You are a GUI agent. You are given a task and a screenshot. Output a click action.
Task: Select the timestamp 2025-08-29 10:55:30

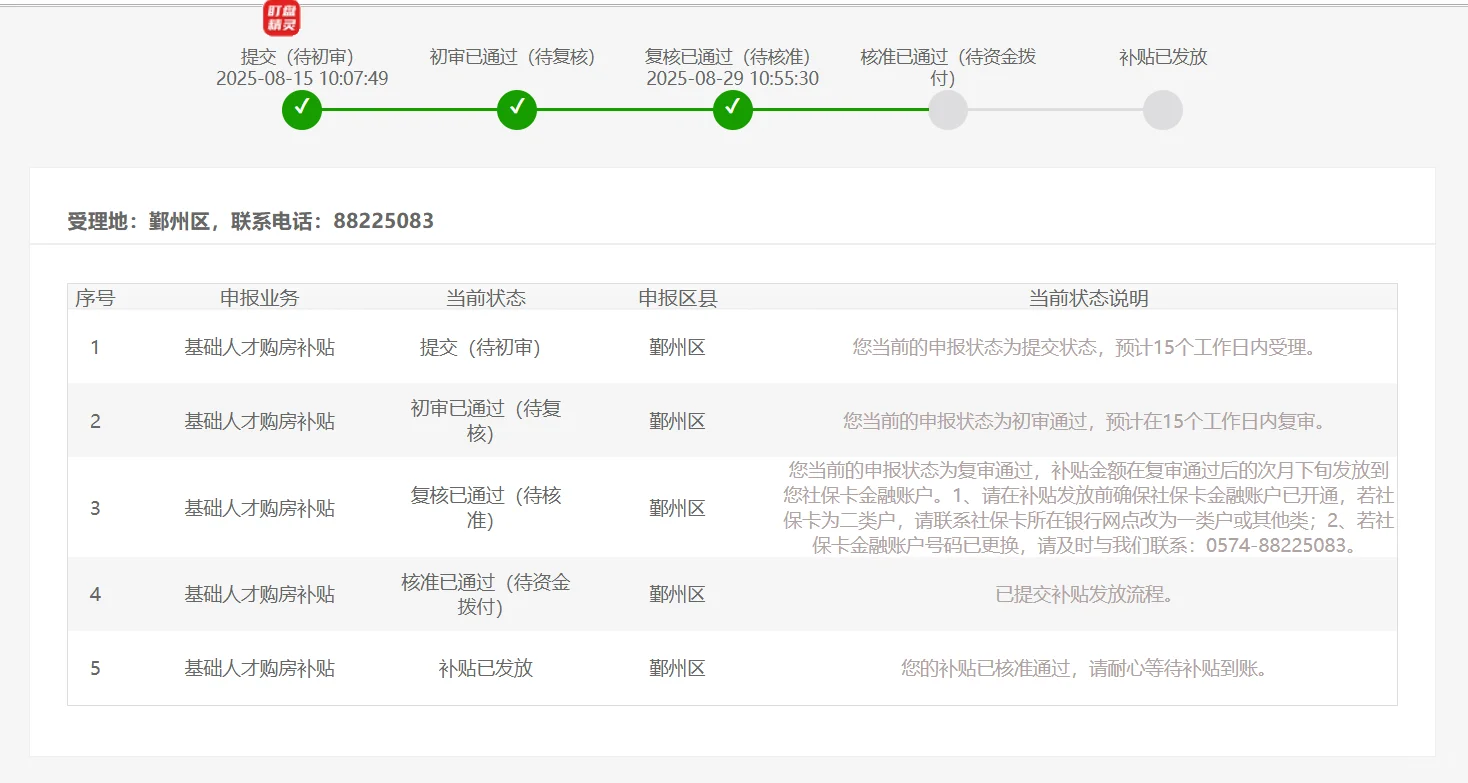[x=733, y=78]
